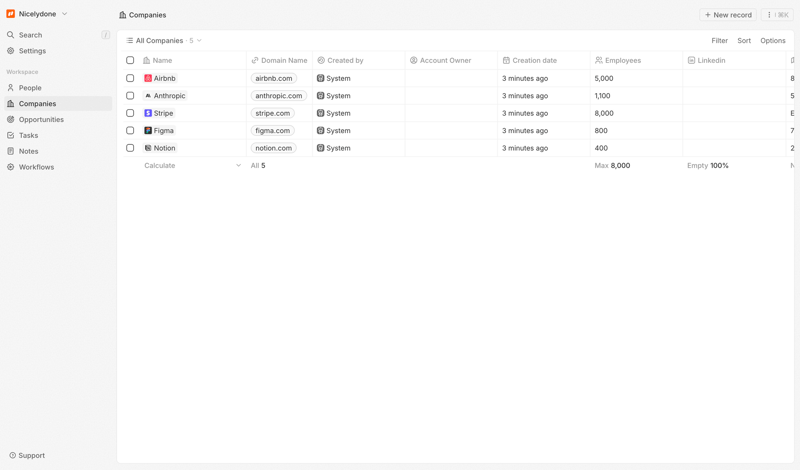Click the Domain Name column header
The height and width of the screenshot is (470, 800).
pos(280,60)
